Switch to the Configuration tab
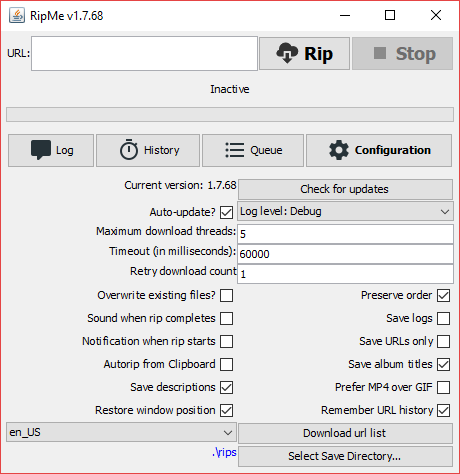This screenshot has height=474, width=460. [x=379, y=150]
